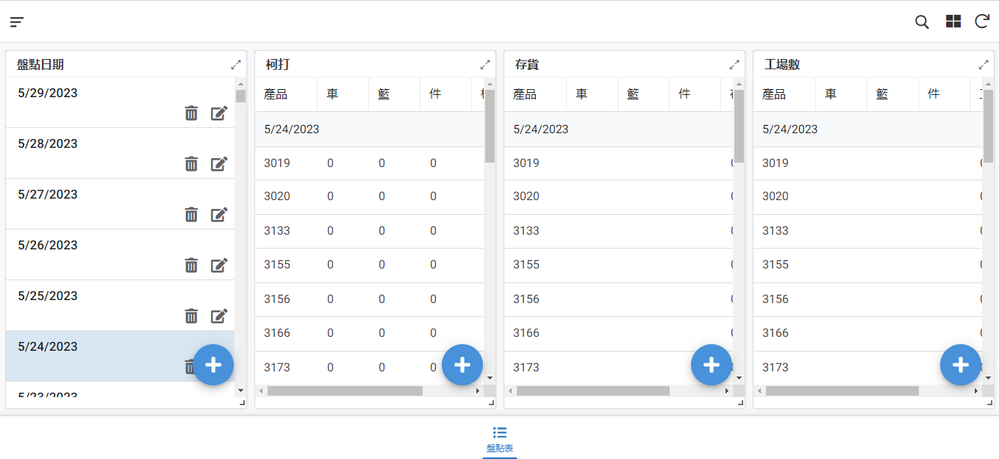This screenshot has width=999, height=459.
Task: Delete the 5/26/2023 entry
Action: (x=191, y=265)
